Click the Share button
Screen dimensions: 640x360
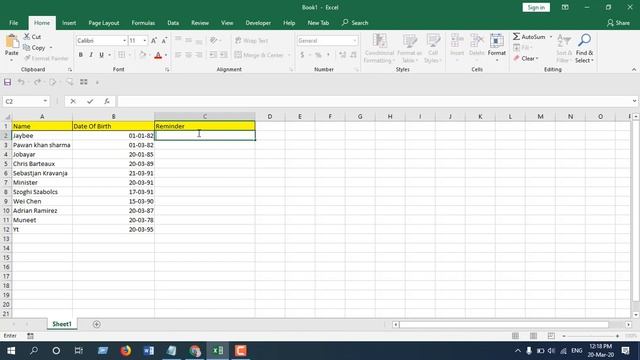[x=618, y=23]
